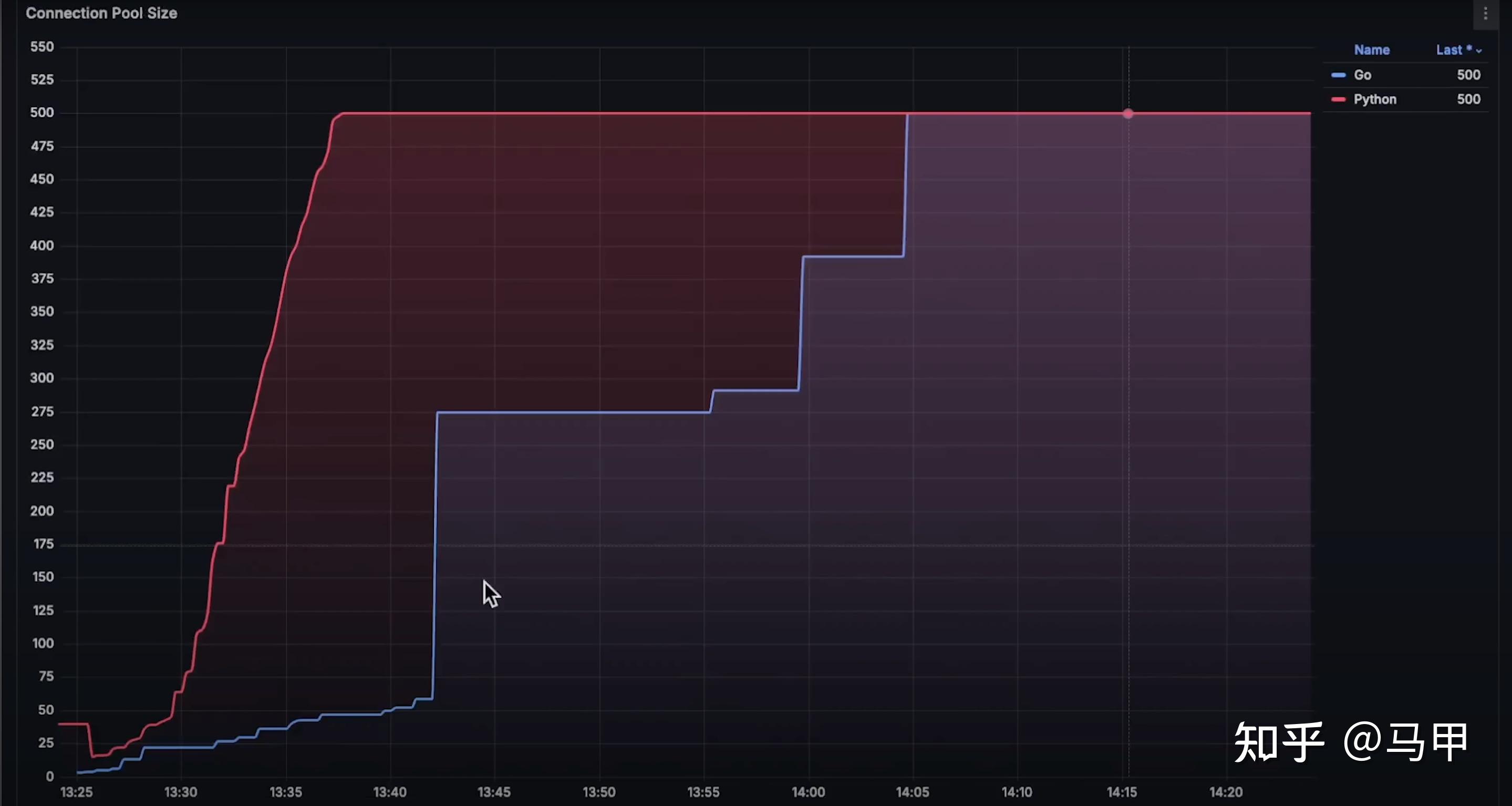The width and height of the screenshot is (1512, 806).
Task: Click the 13:25 time axis label
Action: 76,792
